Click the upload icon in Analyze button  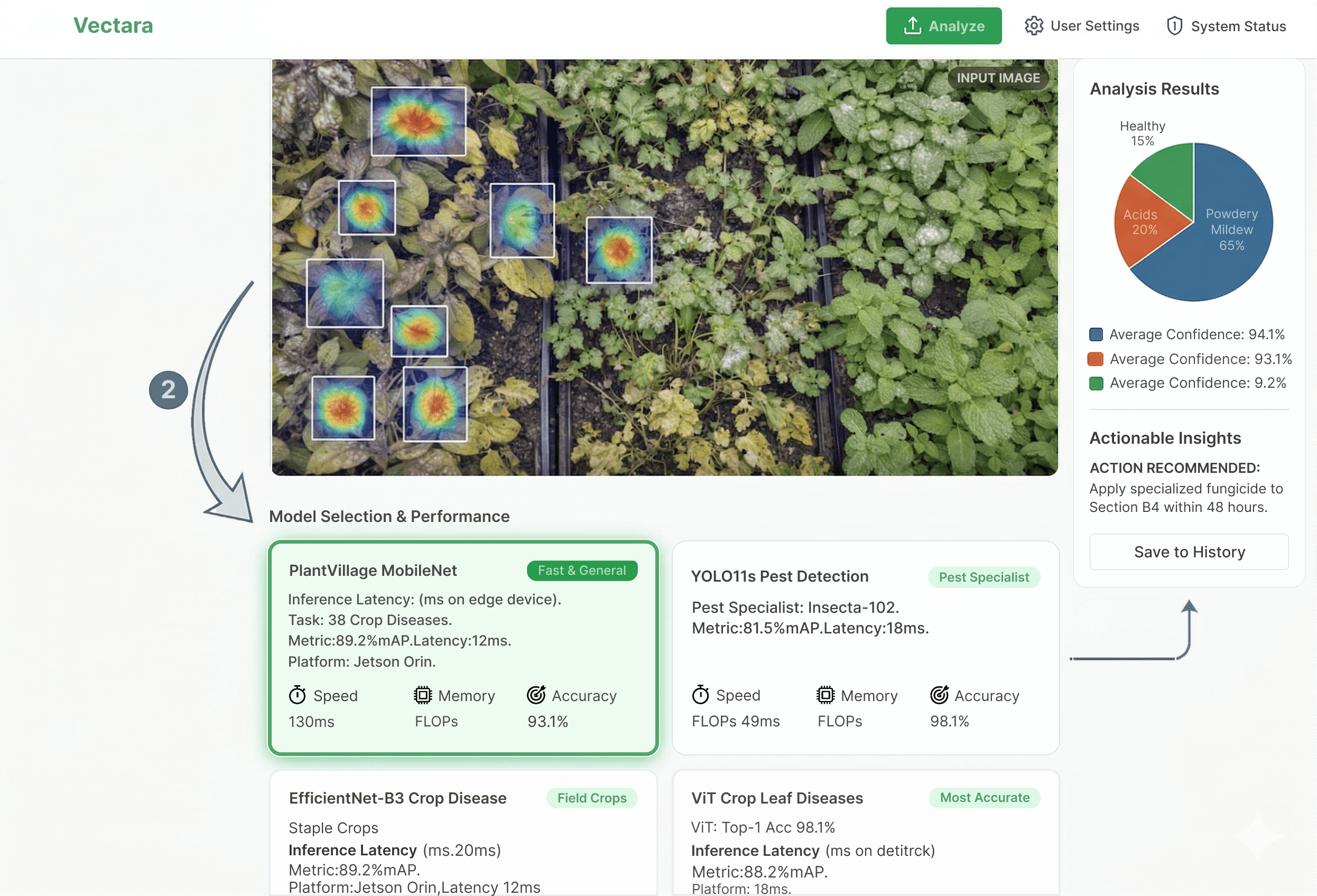point(912,25)
